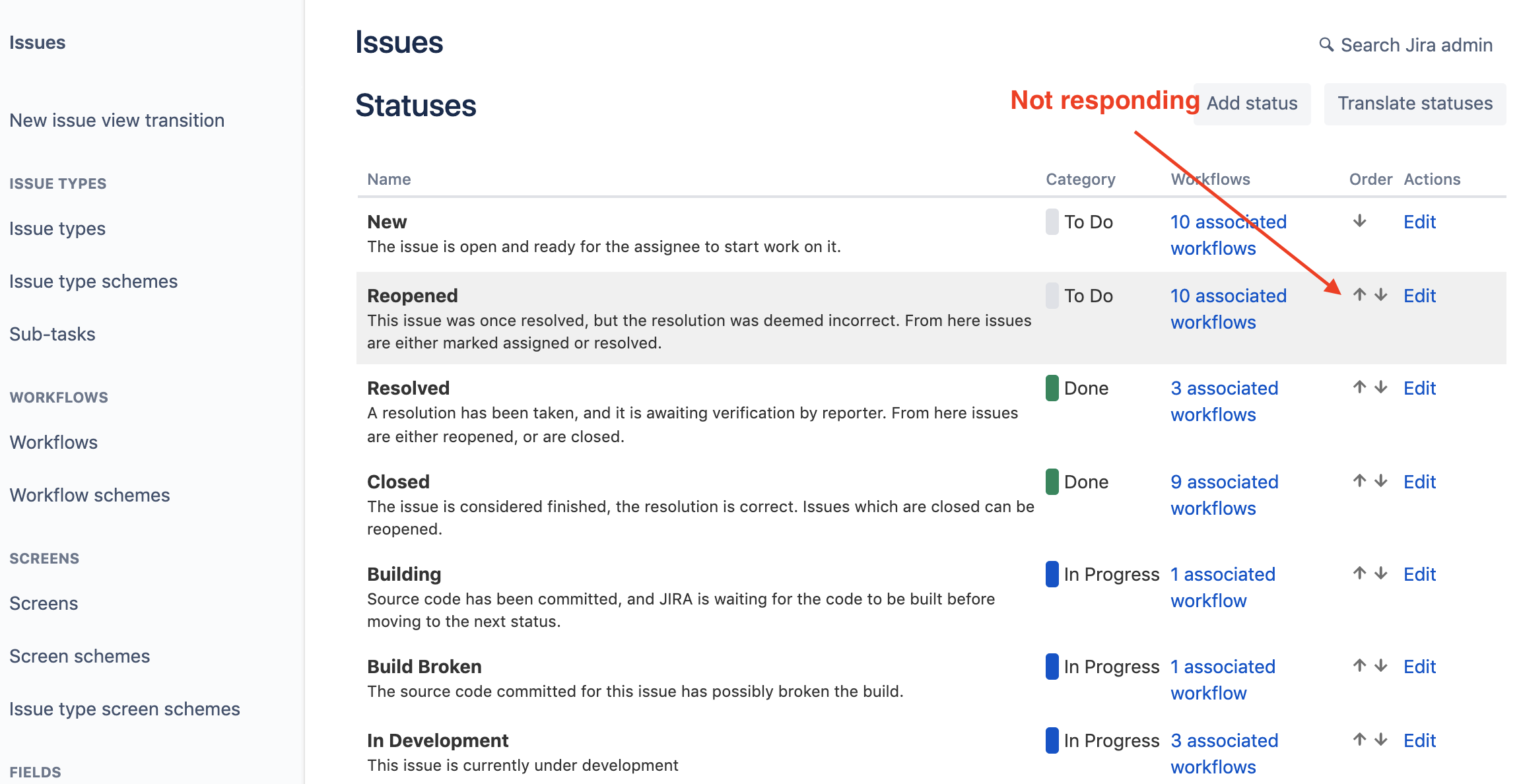Click the Add status button
1521x784 pixels.
click(x=1252, y=104)
